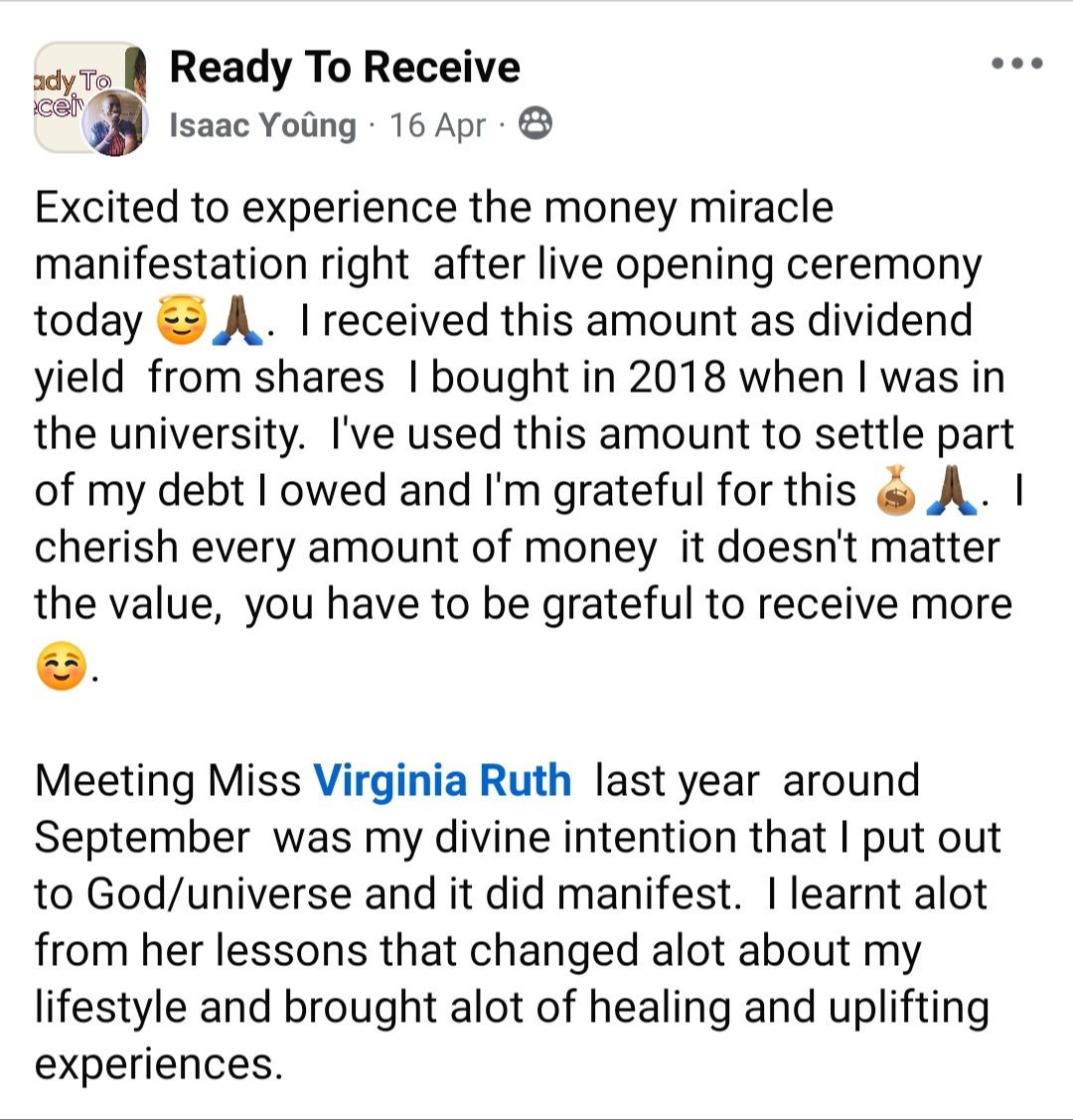Click the blushing smile emoji ending first paragraph
Screen dimensions: 1073x1120
(62, 667)
